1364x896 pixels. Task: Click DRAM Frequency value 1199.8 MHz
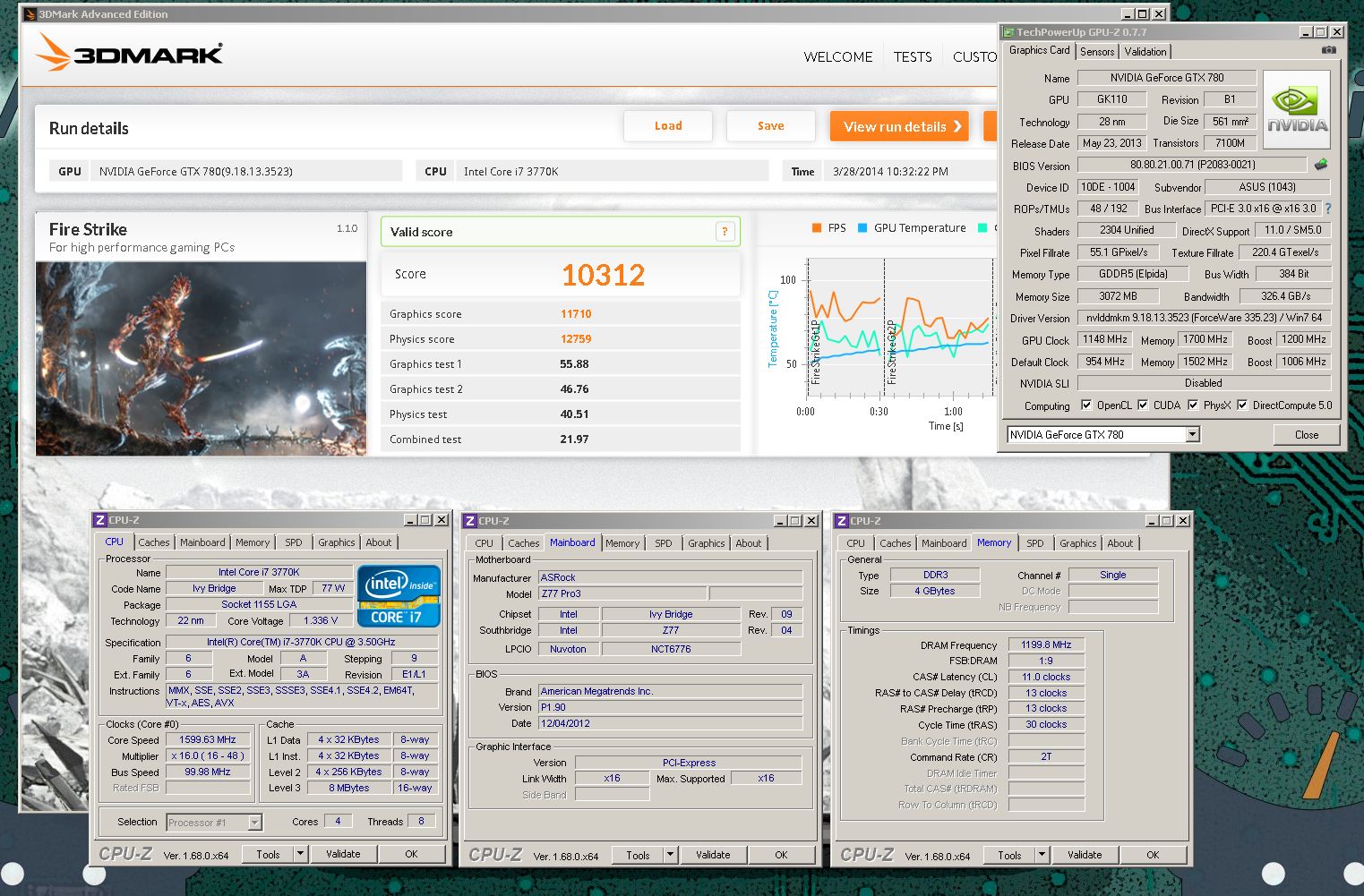click(1046, 644)
